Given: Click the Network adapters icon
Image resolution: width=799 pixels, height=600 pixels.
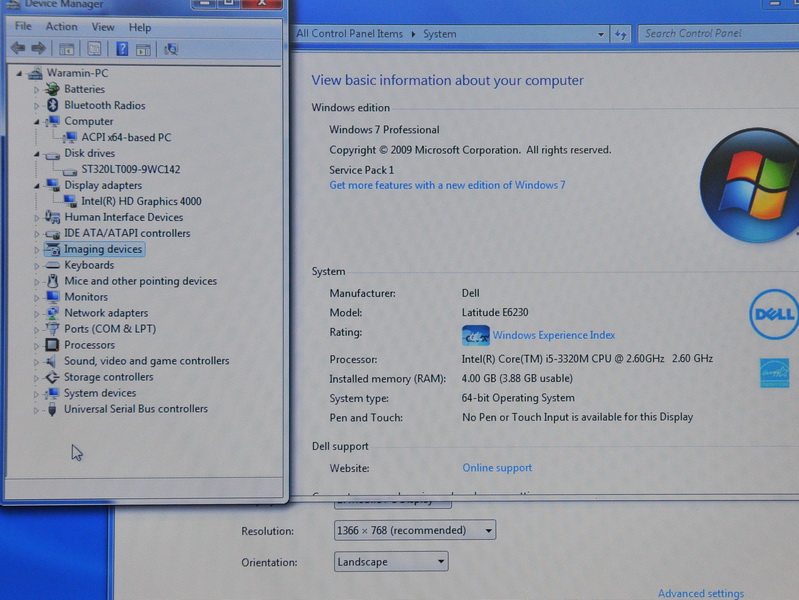Looking at the screenshot, I should coord(52,312).
